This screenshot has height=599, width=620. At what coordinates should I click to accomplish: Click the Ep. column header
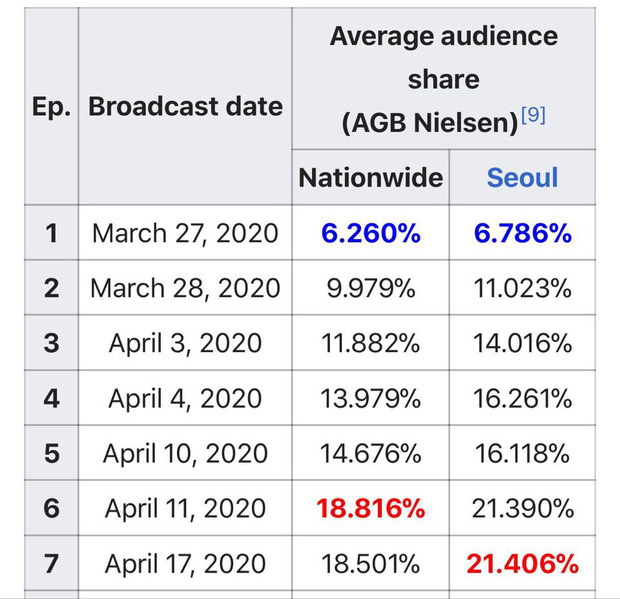51,106
